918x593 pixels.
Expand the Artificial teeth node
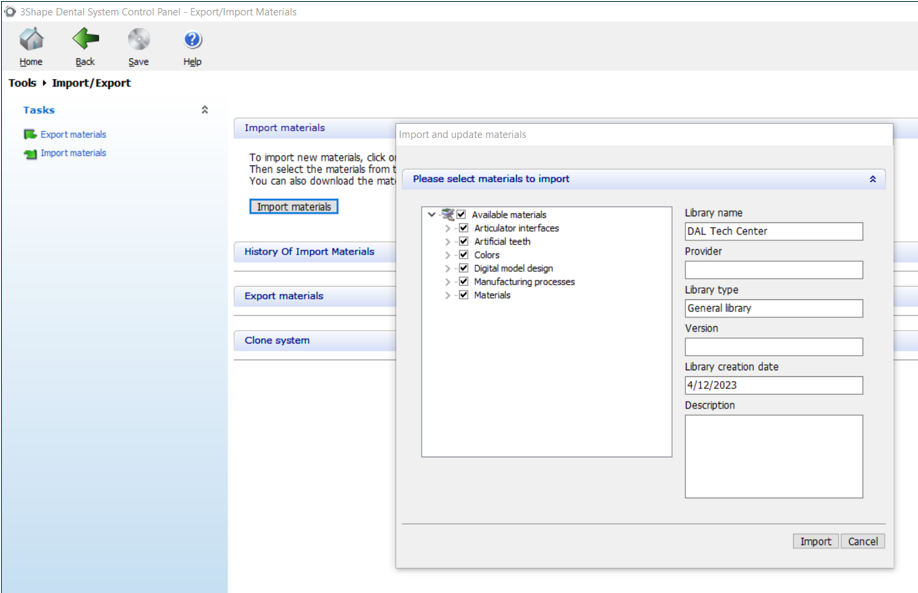pos(447,242)
